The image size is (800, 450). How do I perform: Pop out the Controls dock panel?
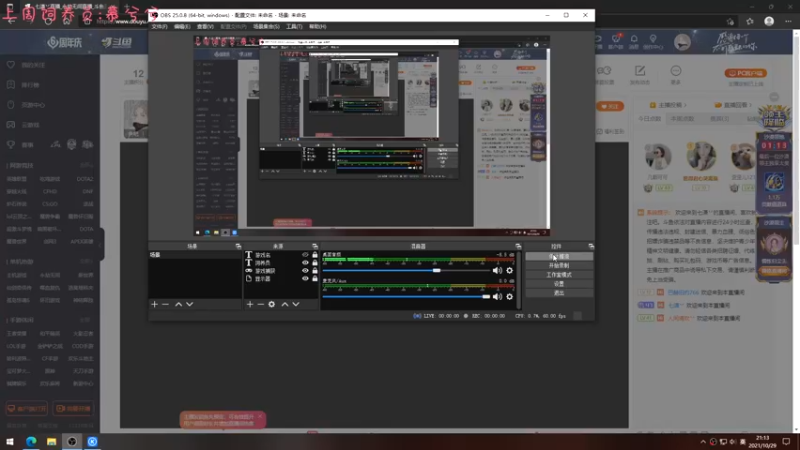tap(591, 246)
